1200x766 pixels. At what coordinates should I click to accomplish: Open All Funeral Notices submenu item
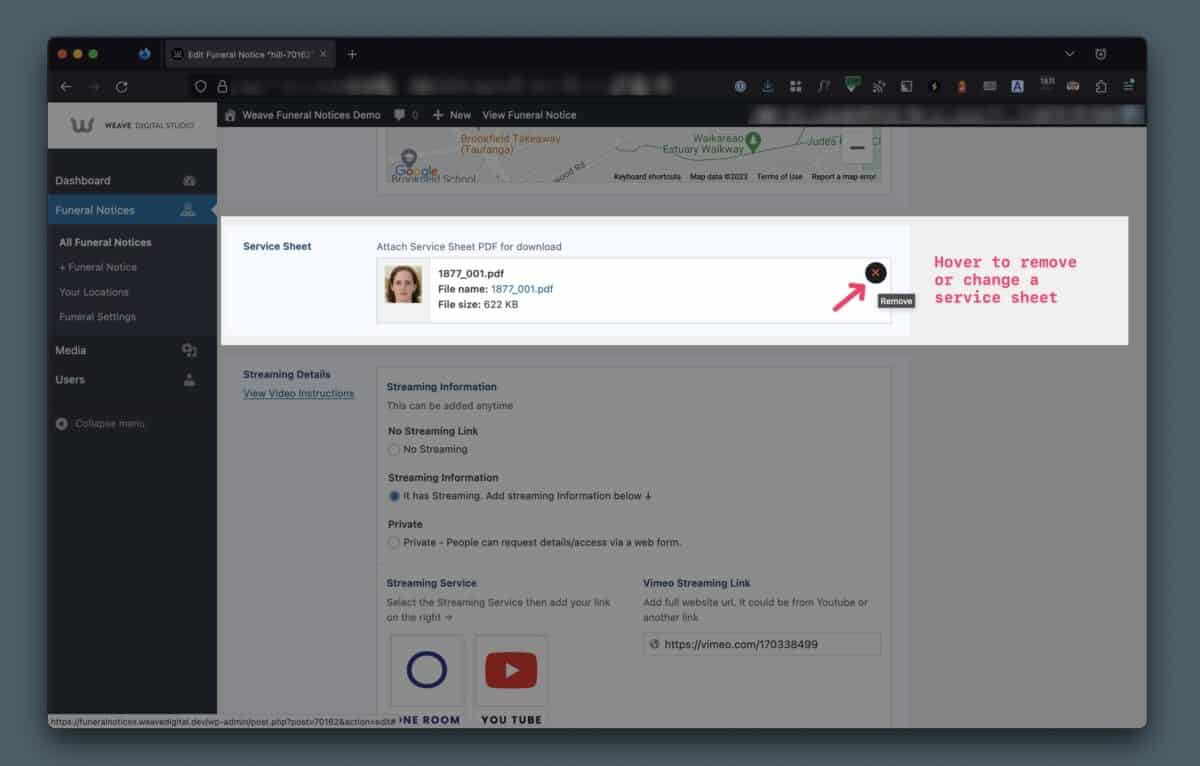click(105, 242)
